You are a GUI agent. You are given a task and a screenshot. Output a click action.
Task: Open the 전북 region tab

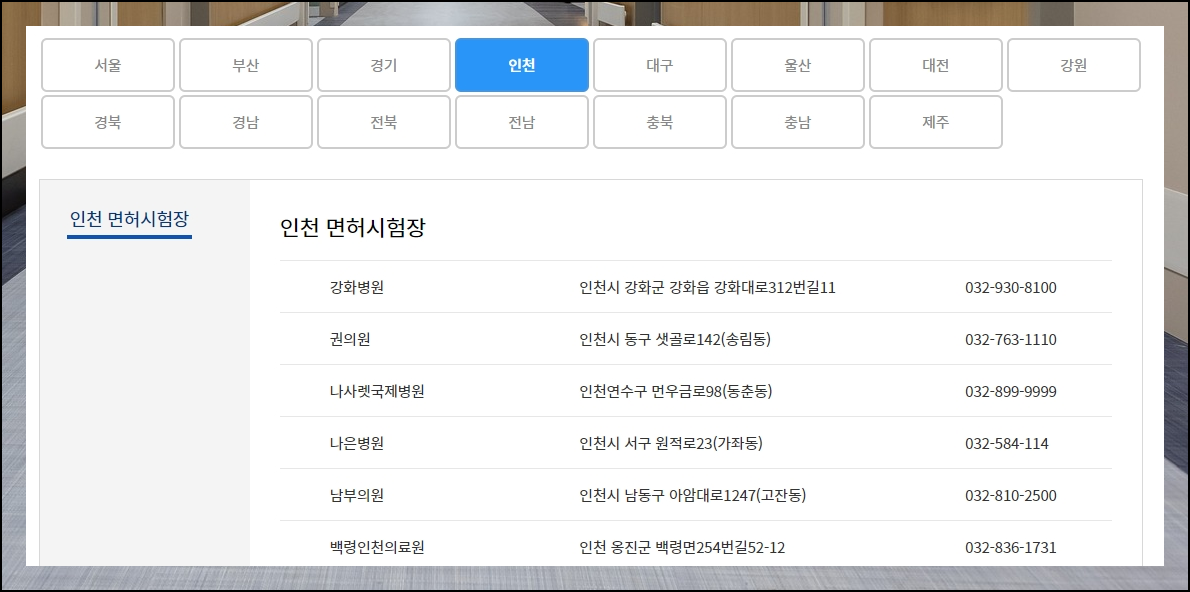[384, 122]
